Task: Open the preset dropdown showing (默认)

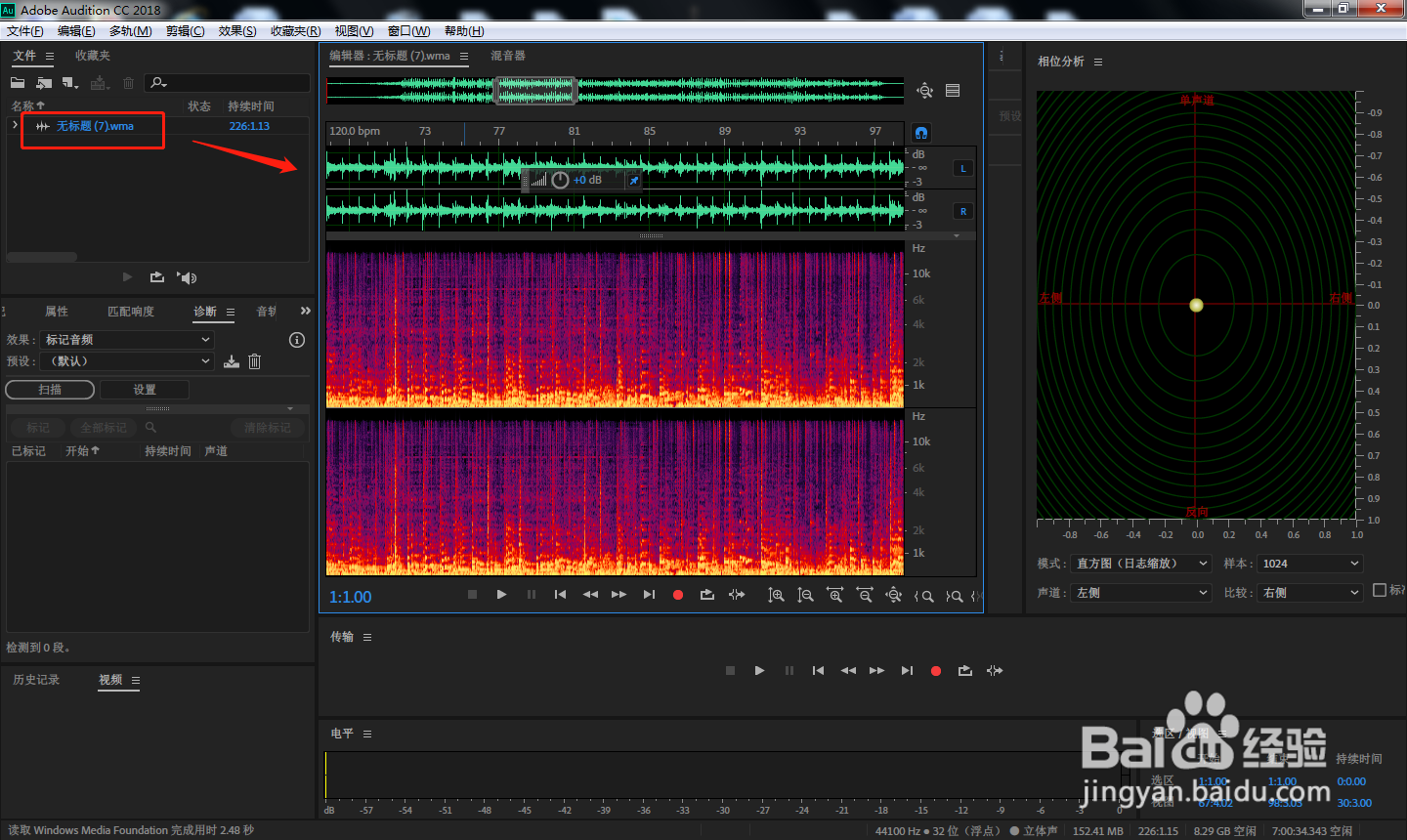Action: click(x=127, y=361)
